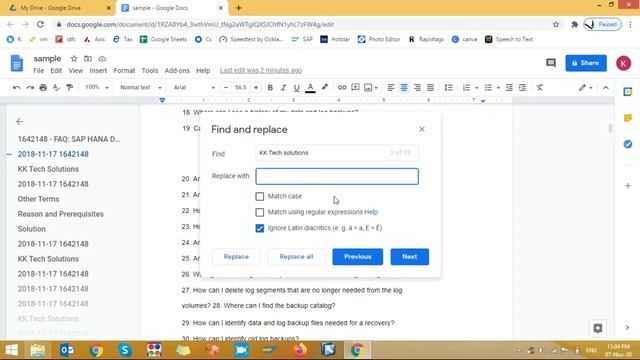The height and width of the screenshot is (360, 640).
Task: Open comment history icon near Share
Action: [x=551, y=63]
